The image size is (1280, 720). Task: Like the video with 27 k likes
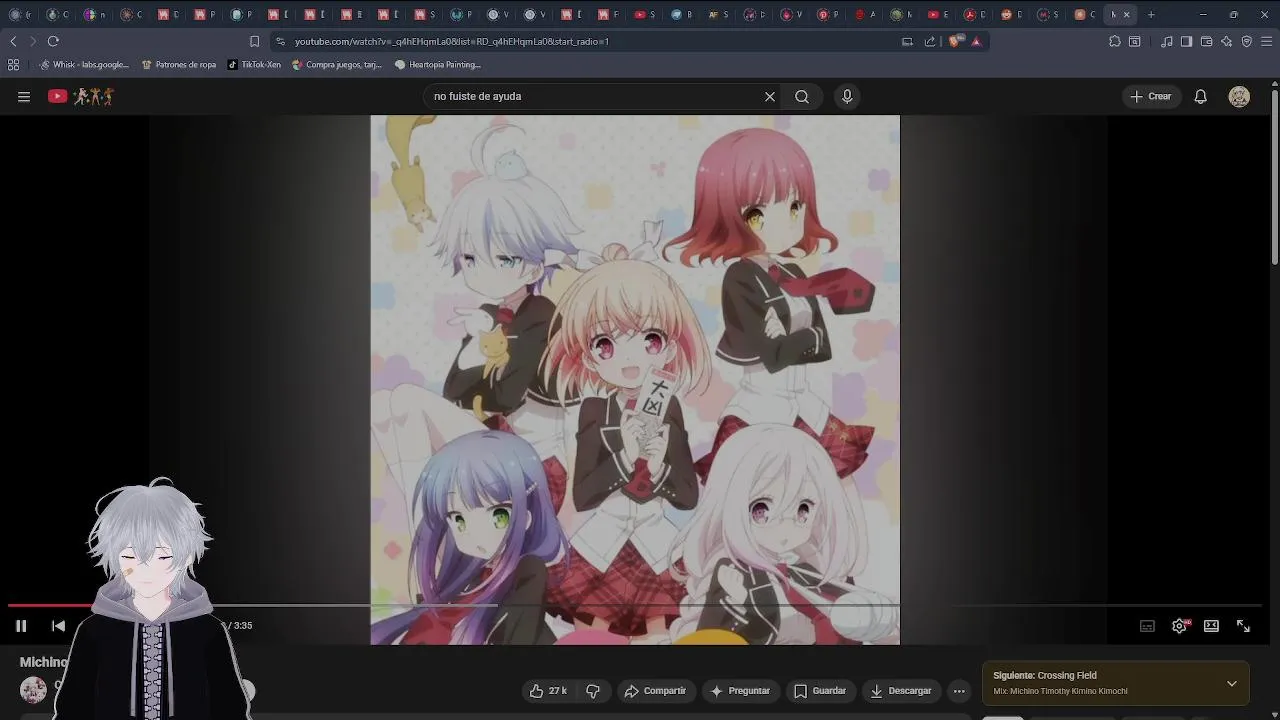pos(548,691)
